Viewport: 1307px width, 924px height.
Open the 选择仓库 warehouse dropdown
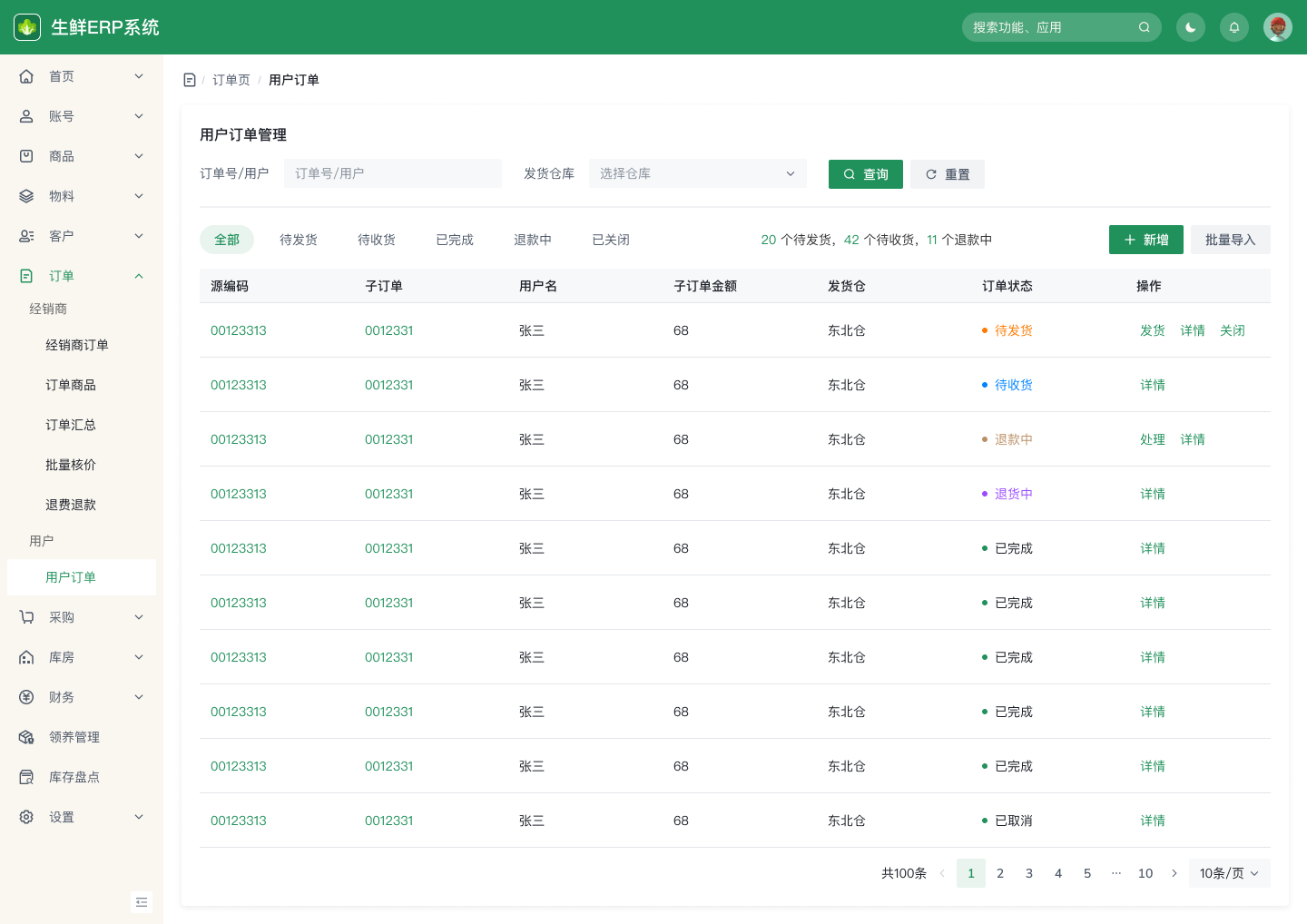coord(698,173)
